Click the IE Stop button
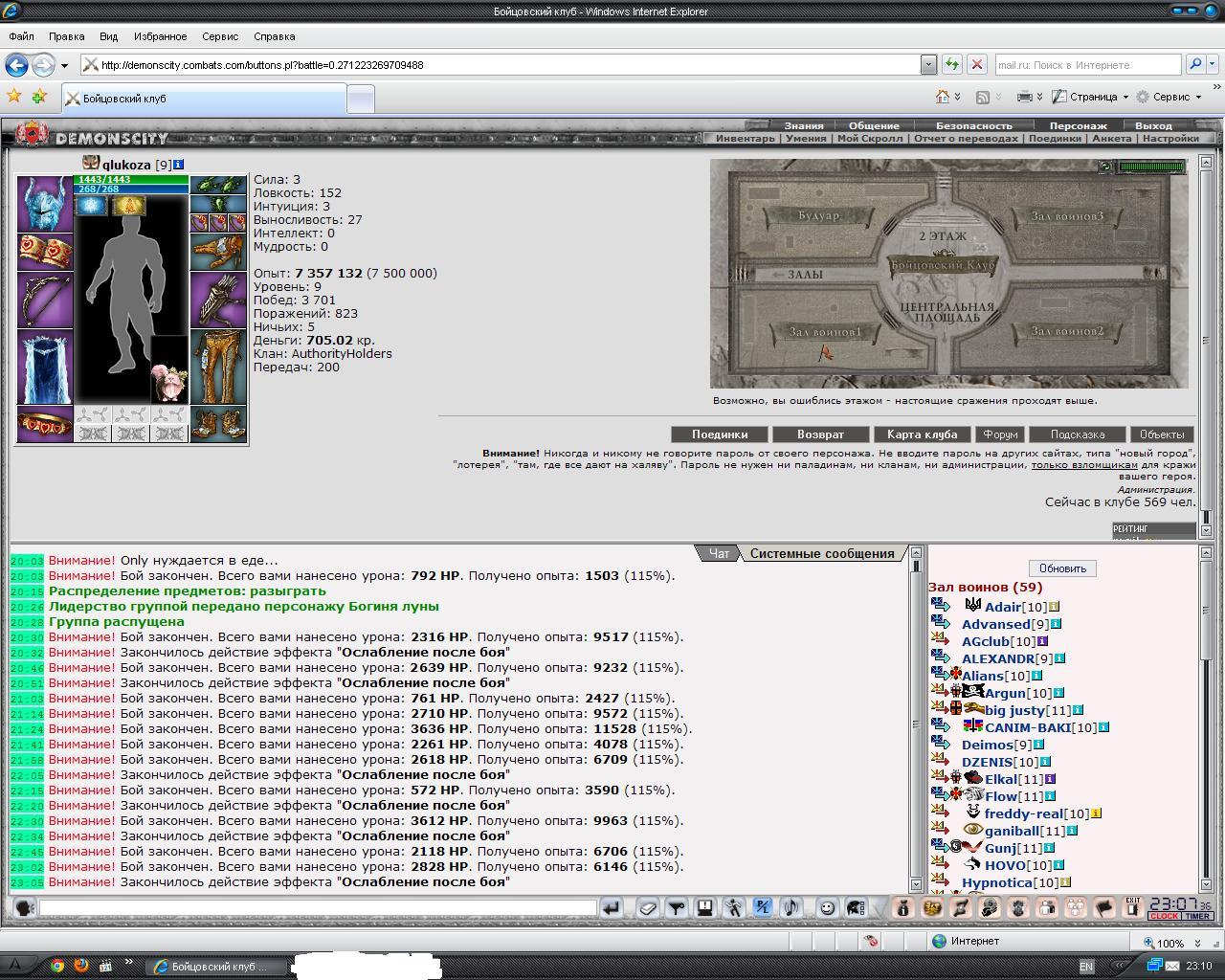1225x980 pixels. click(976, 64)
